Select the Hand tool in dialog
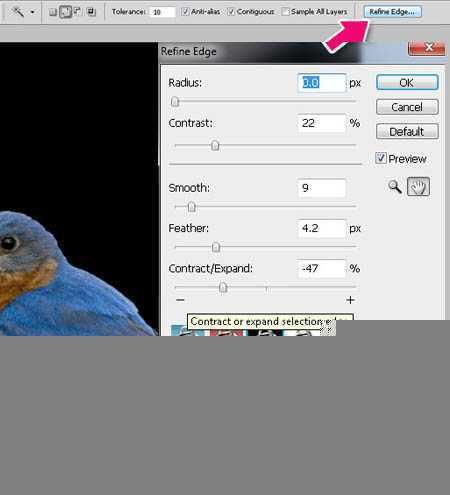Viewport: 450px width, 495px height. tap(418, 186)
